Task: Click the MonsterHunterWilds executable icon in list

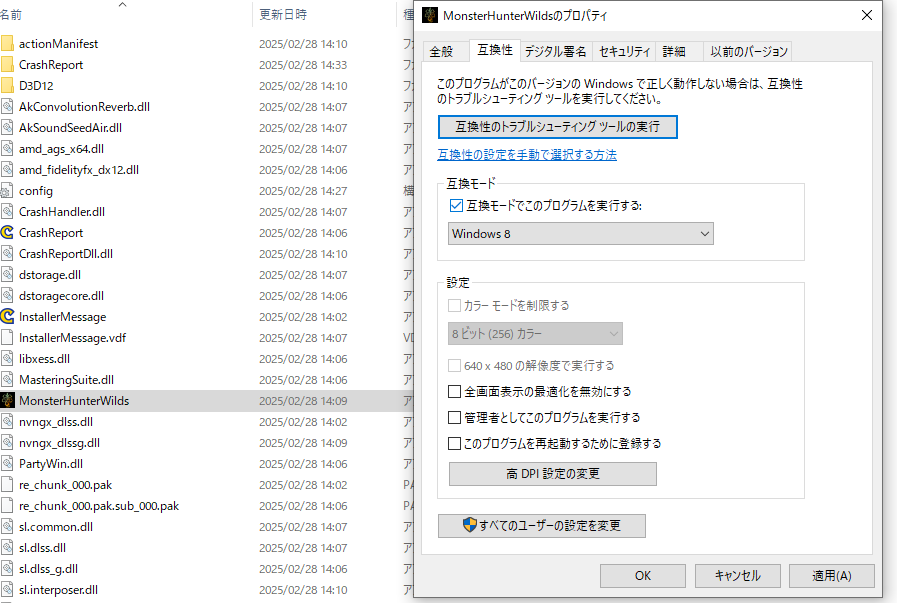Action: tap(7, 400)
